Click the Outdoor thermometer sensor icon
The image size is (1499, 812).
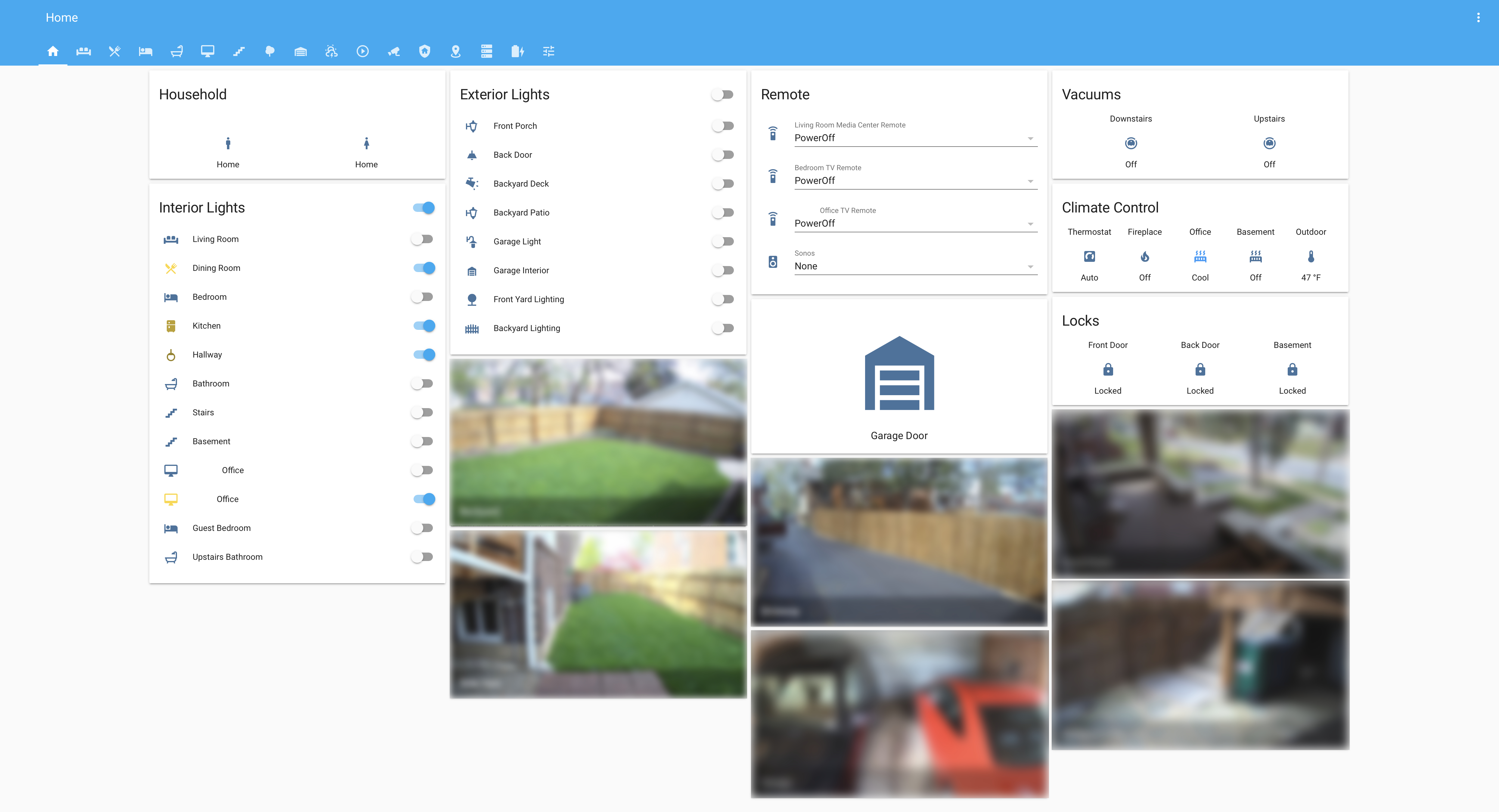pyautogui.click(x=1311, y=256)
